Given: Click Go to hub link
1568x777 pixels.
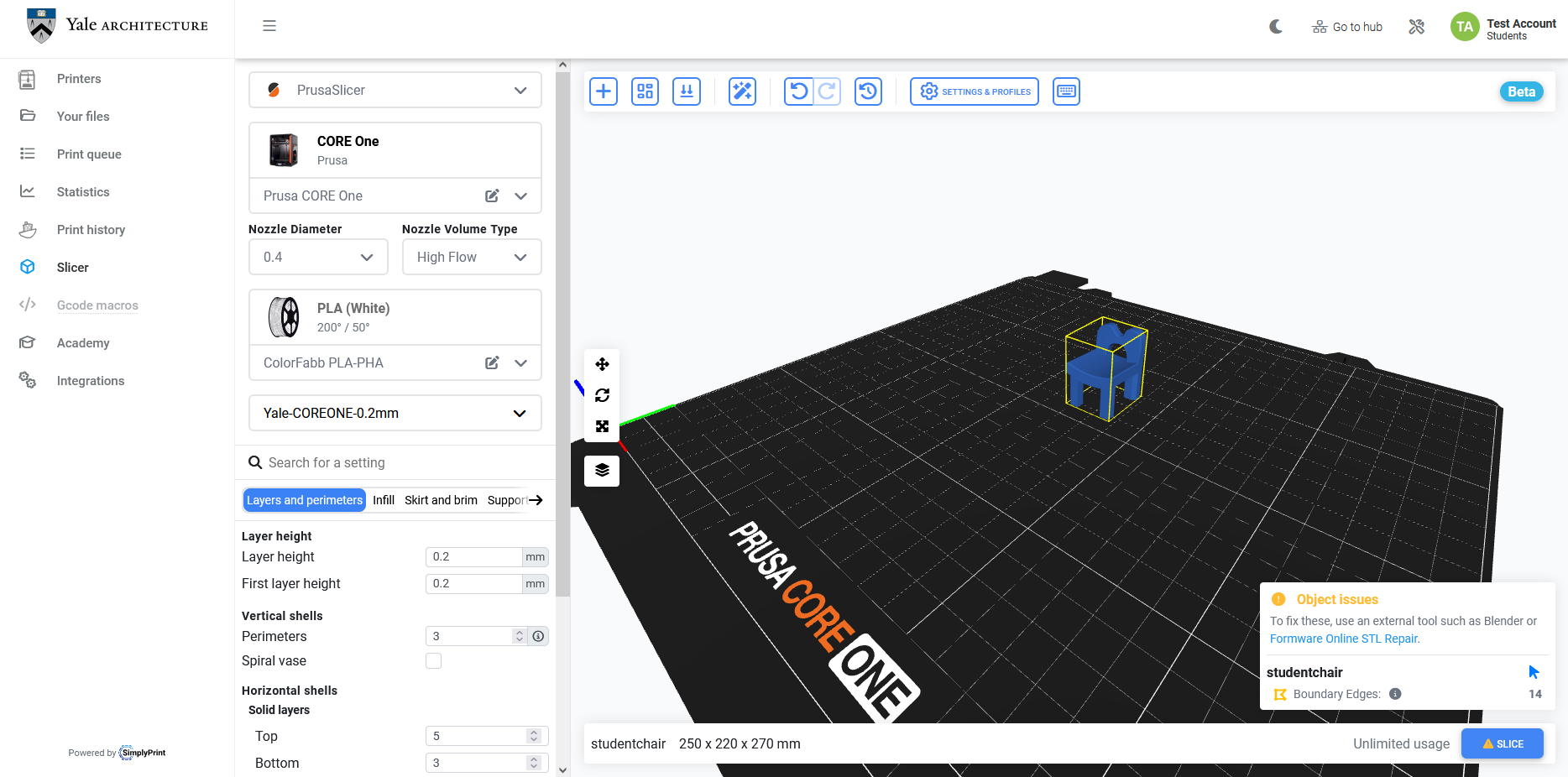Looking at the screenshot, I should [x=1347, y=27].
